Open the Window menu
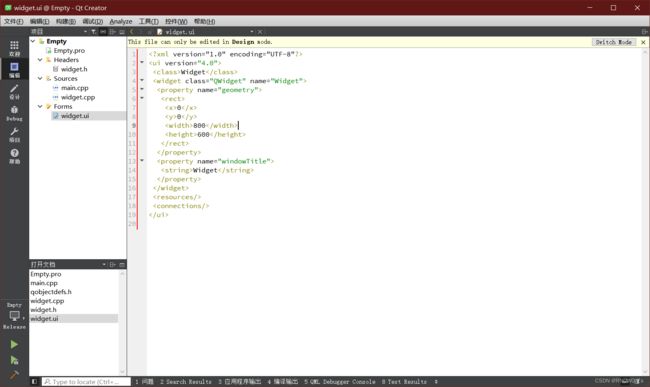Screen dimensions: 650x387 [x=176, y=21]
